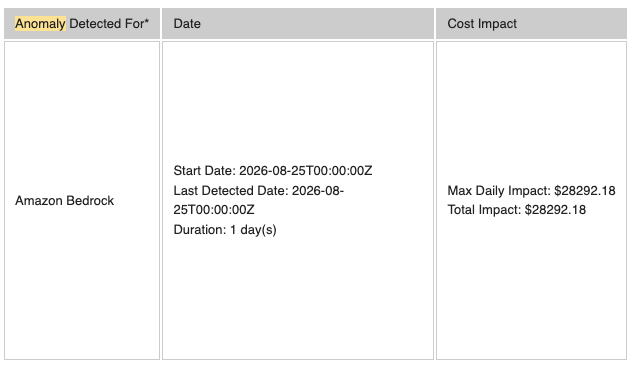This screenshot has width=628, height=366.
Task: Click 2026-08- on the Last Detected line
Action: pyautogui.click(x=318, y=190)
